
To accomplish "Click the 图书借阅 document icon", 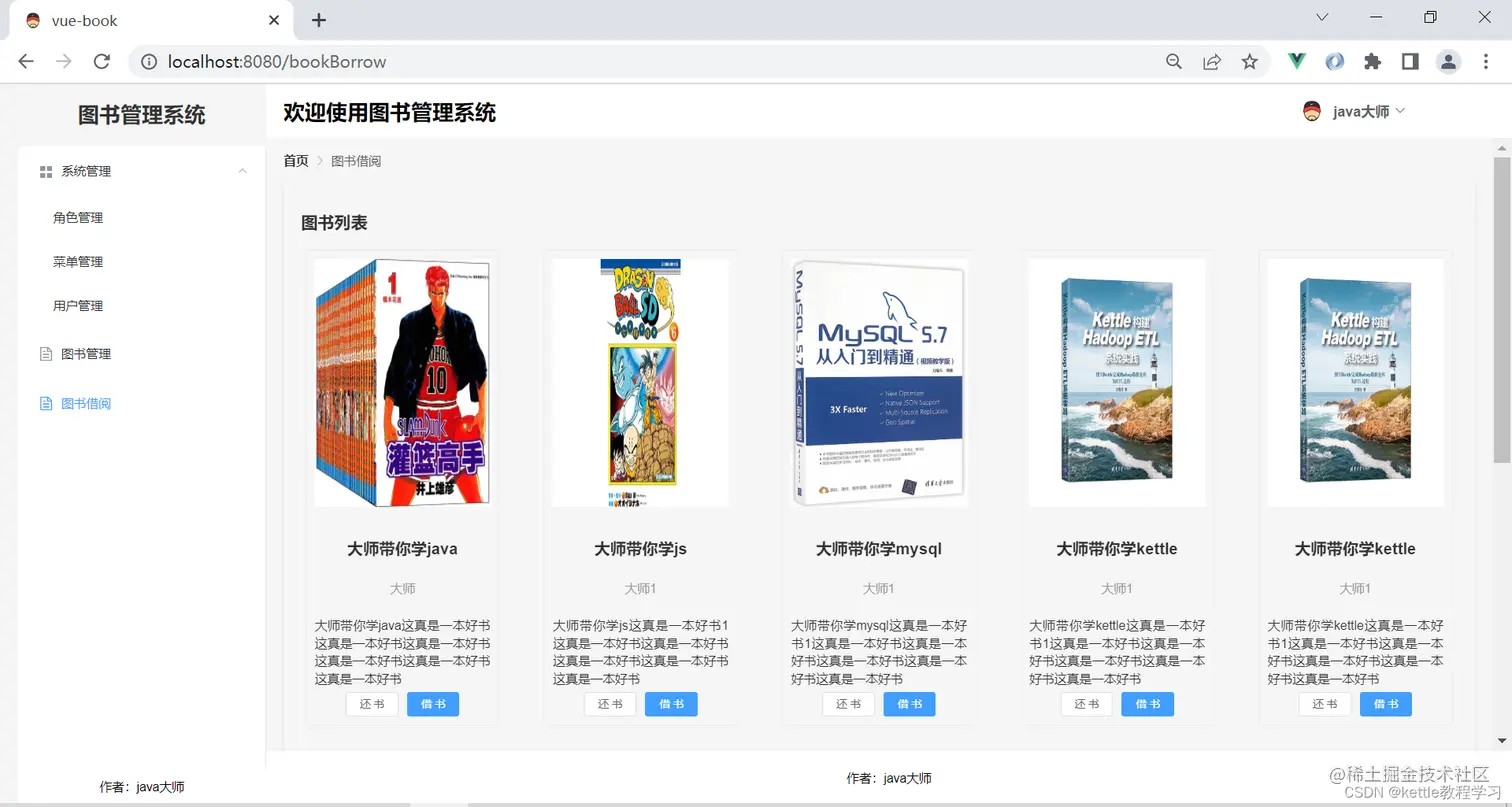I will [45, 403].
